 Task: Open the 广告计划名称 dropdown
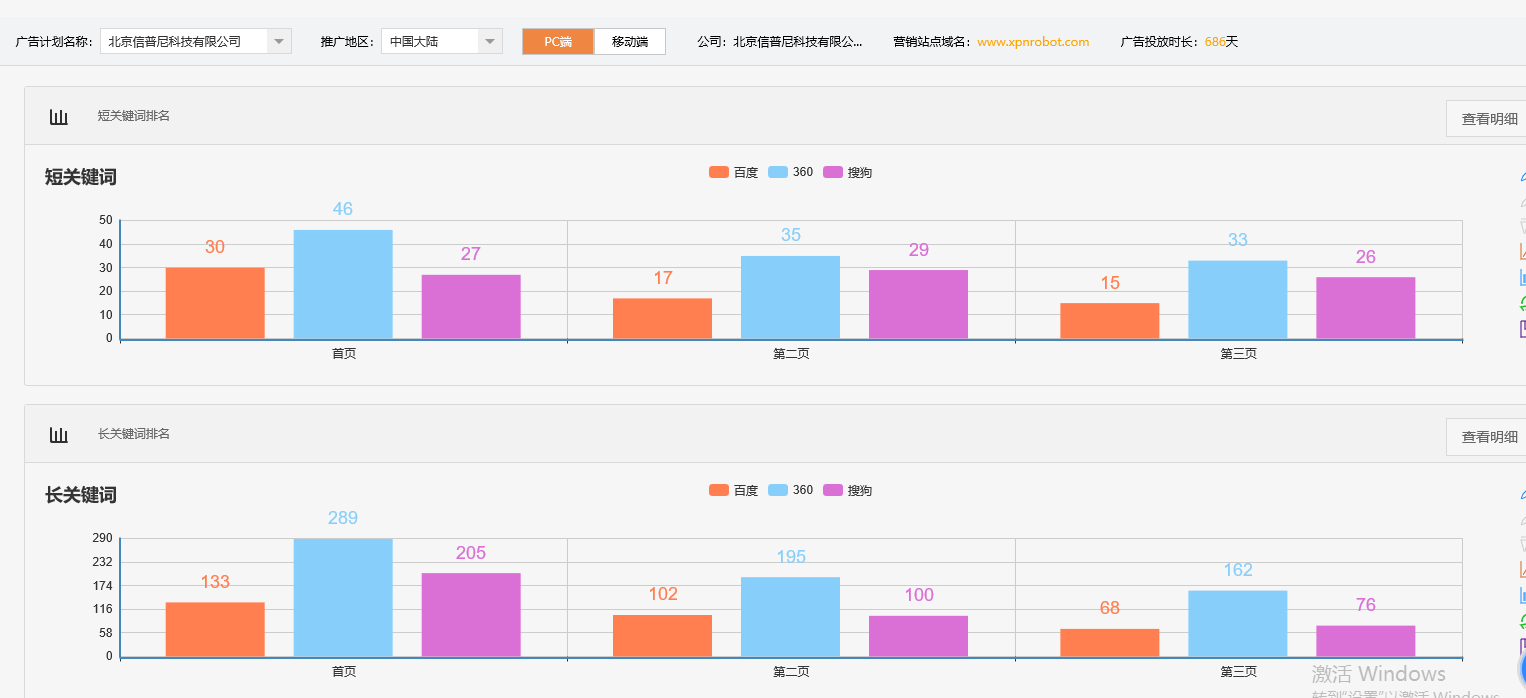pos(281,41)
